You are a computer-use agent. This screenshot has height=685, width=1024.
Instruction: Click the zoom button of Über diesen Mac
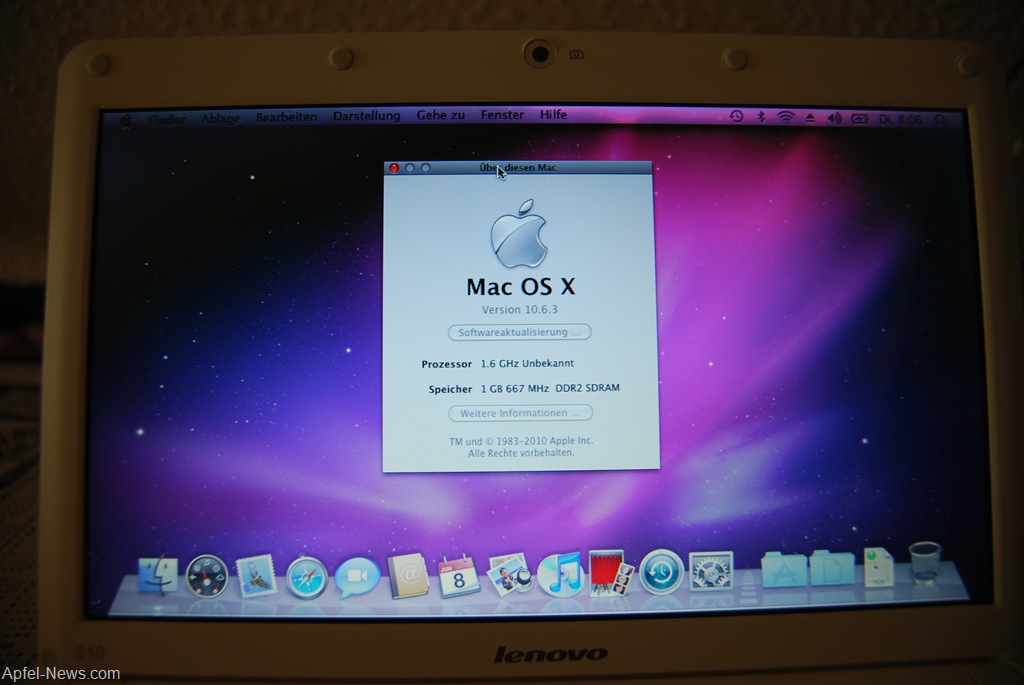425,168
